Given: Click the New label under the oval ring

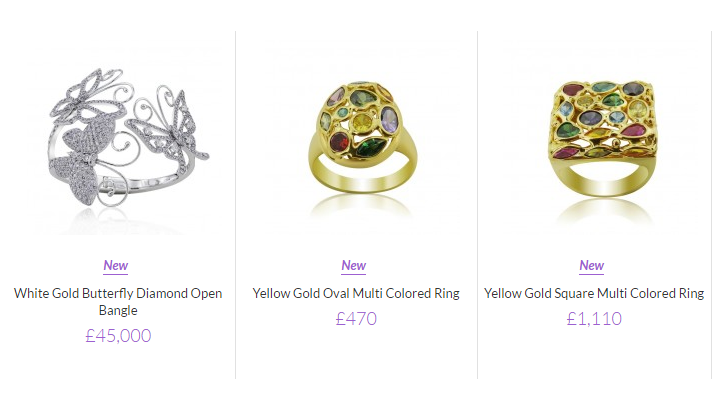Looking at the screenshot, I should coord(353,266).
